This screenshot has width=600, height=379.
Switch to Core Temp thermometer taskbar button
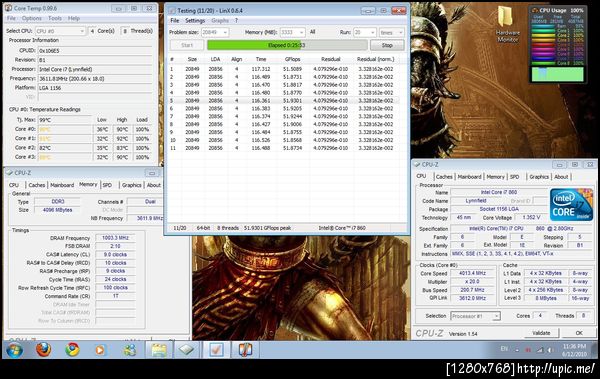245,350
